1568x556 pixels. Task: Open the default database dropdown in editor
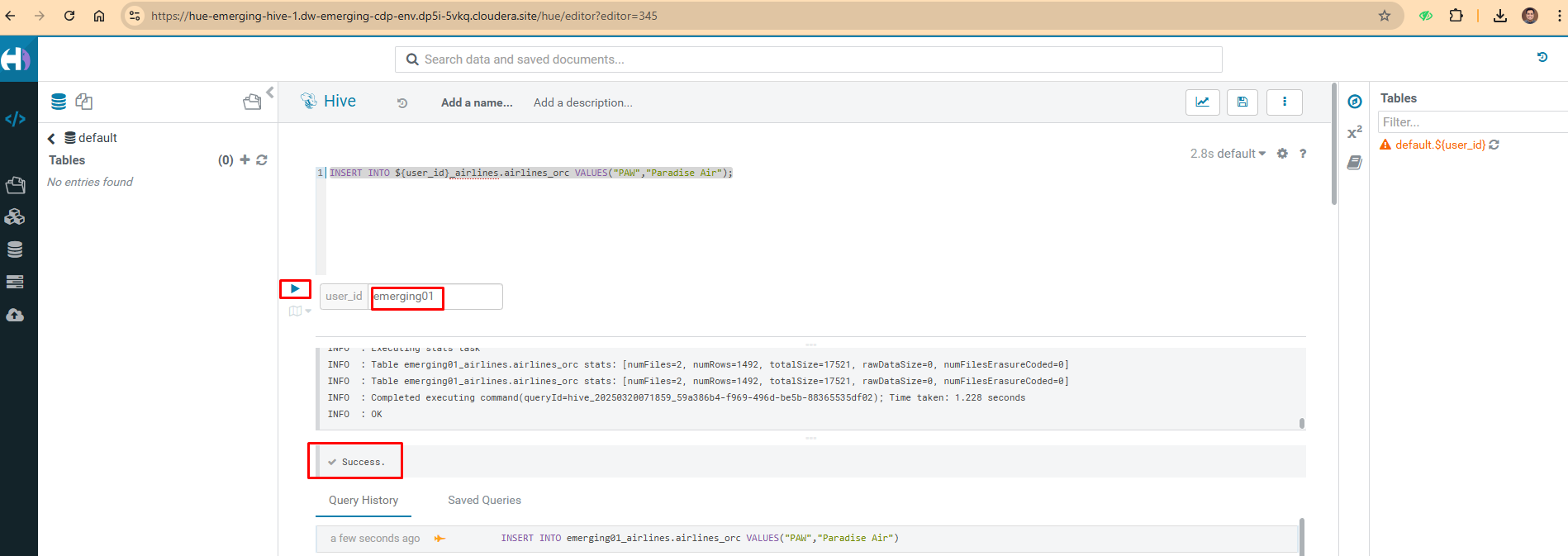point(1242,154)
